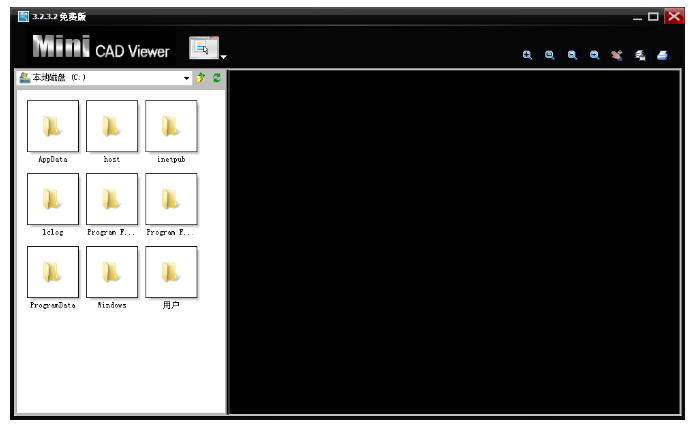Click inside the black drawing preview area

455,242
